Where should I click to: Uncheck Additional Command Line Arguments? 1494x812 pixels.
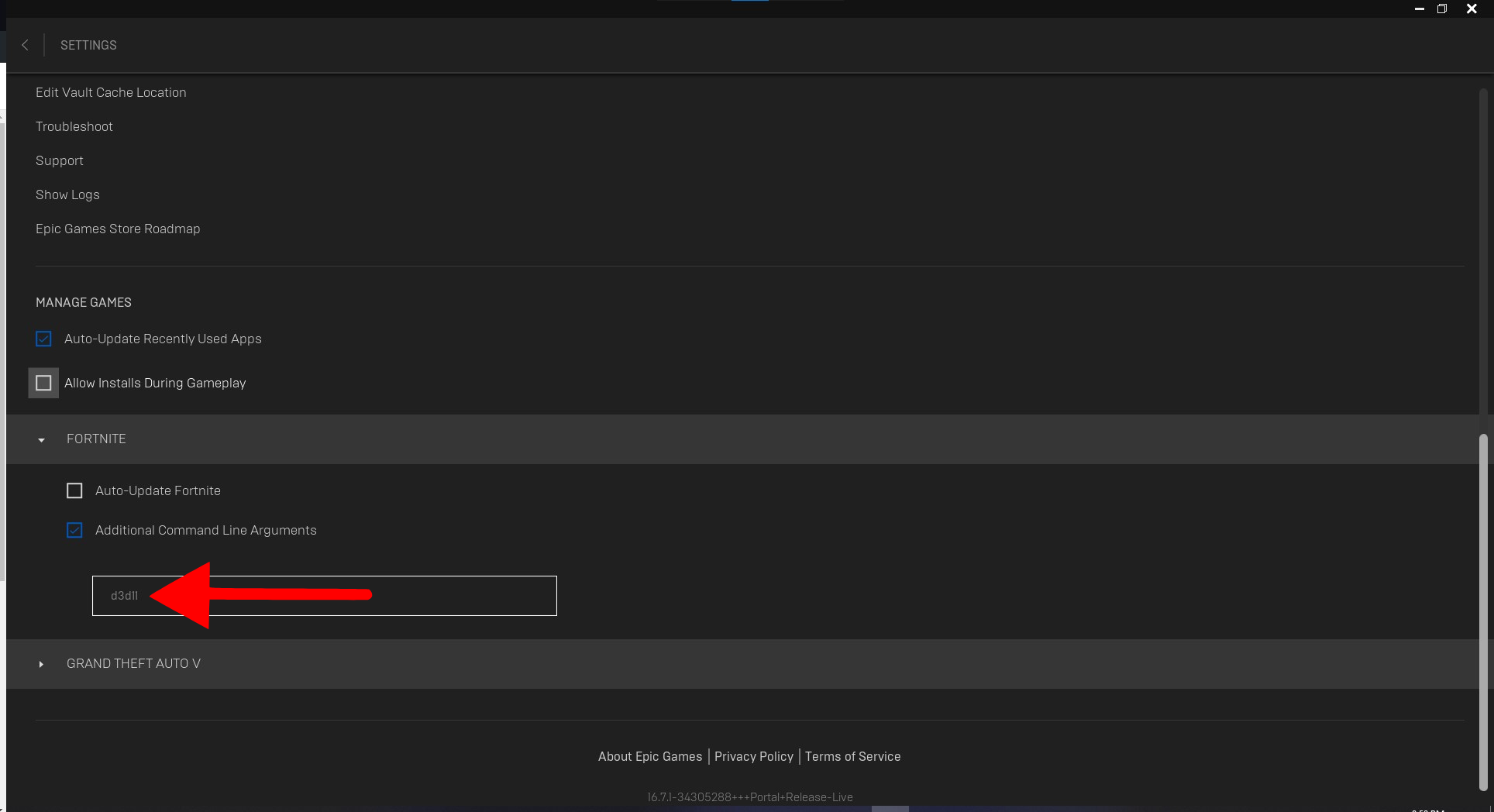[x=74, y=530]
